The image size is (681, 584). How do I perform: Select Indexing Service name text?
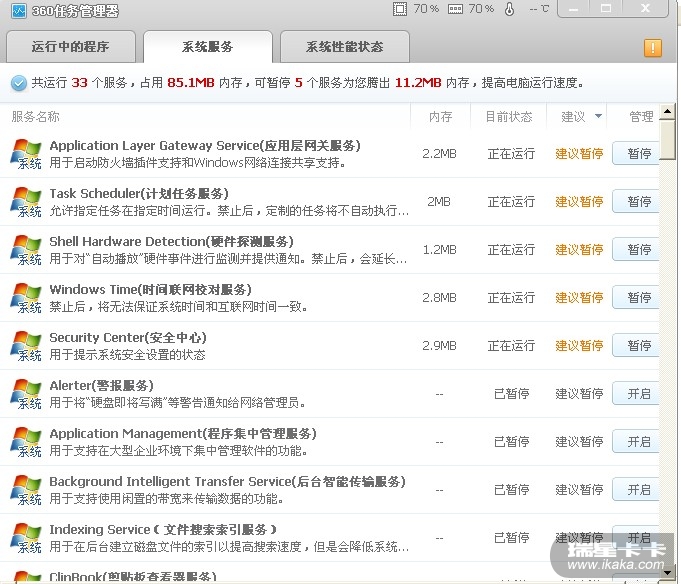163,530
